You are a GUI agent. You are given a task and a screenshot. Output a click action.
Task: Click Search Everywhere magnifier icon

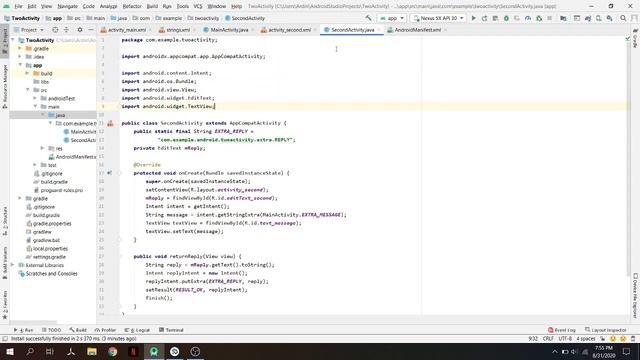click(623, 18)
